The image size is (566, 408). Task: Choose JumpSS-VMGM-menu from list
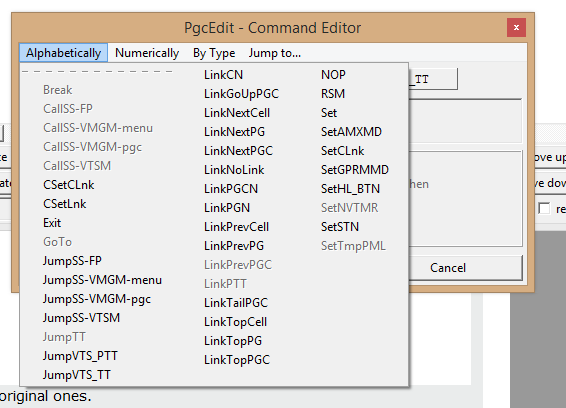(102, 280)
